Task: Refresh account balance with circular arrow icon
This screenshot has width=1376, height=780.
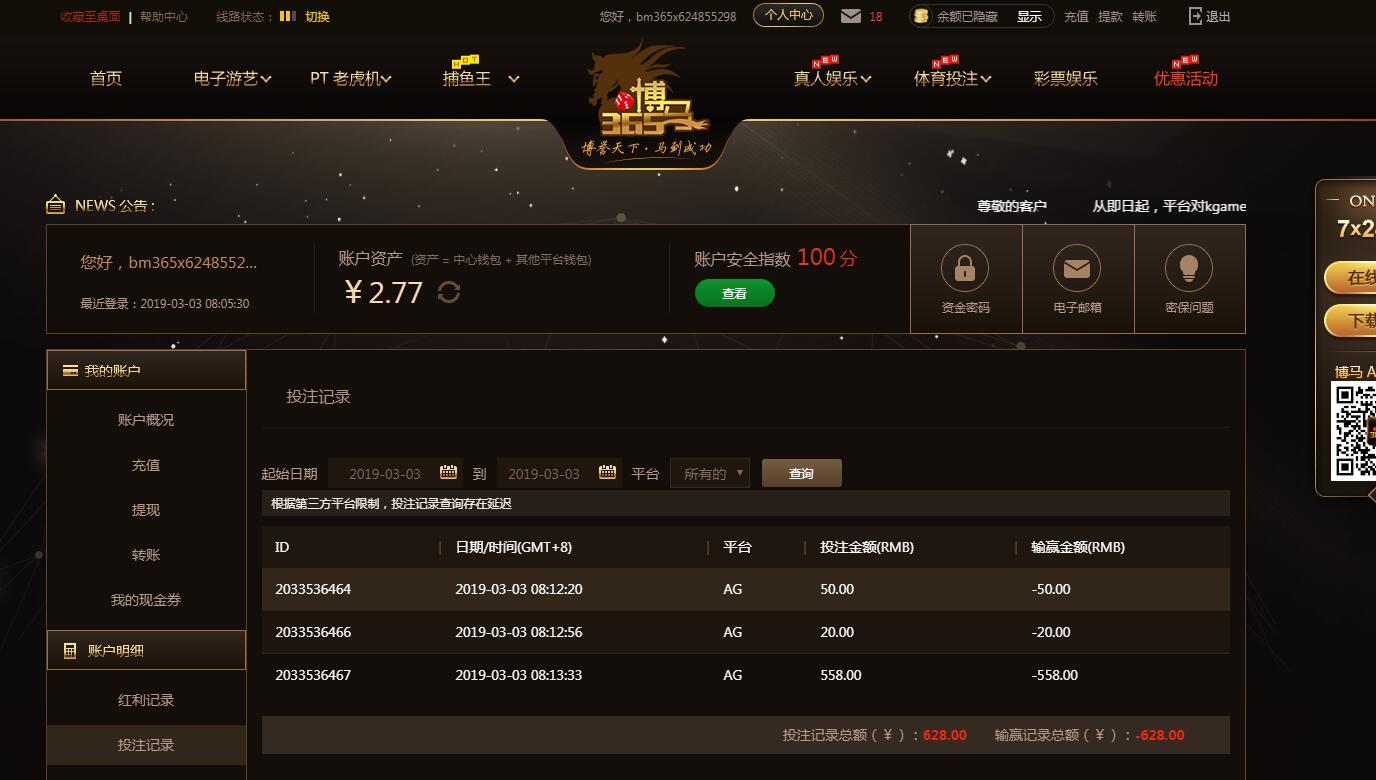Action: tap(449, 292)
